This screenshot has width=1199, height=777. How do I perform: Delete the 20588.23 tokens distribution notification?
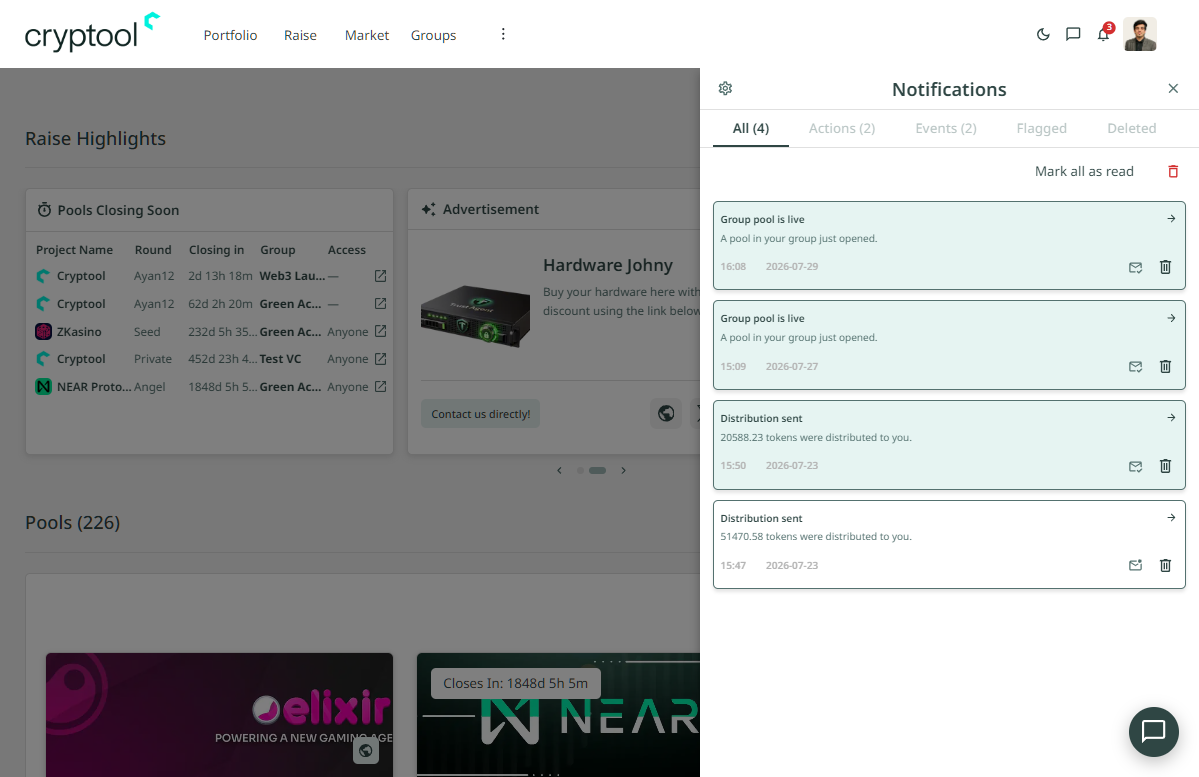pyautogui.click(x=1165, y=466)
